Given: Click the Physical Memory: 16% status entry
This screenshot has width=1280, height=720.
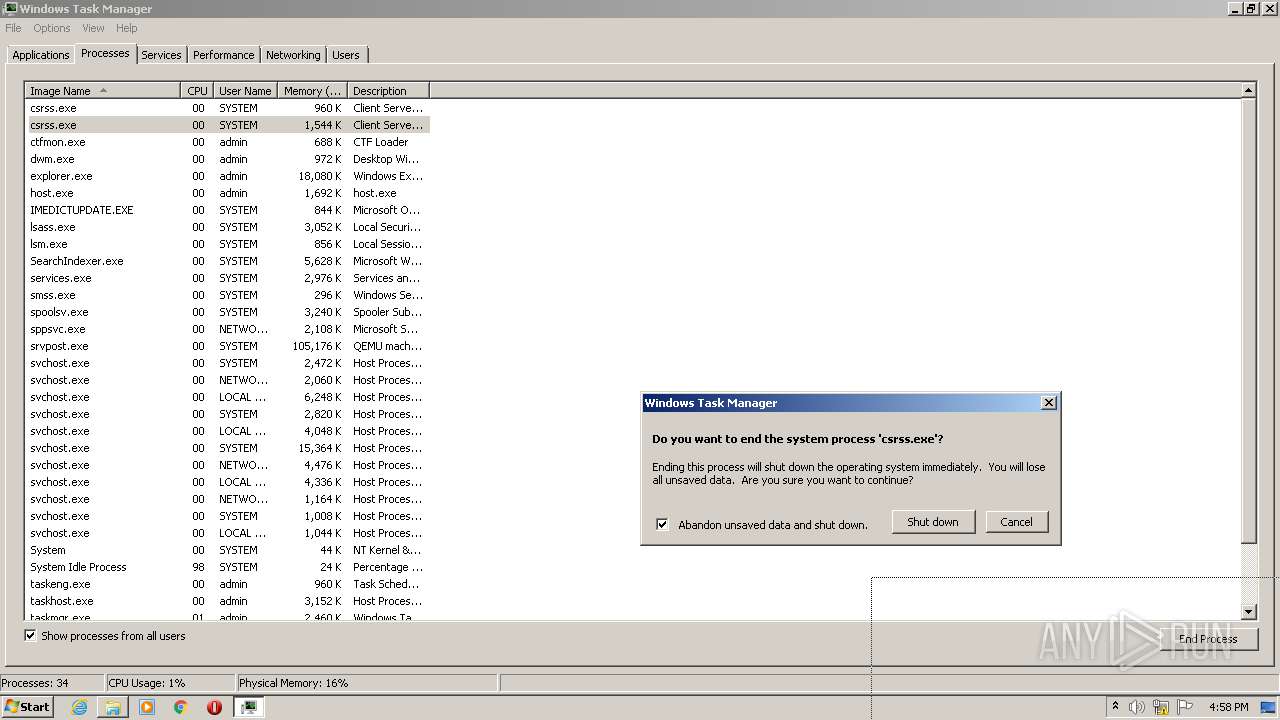Looking at the screenshot, I should point(367,683).
